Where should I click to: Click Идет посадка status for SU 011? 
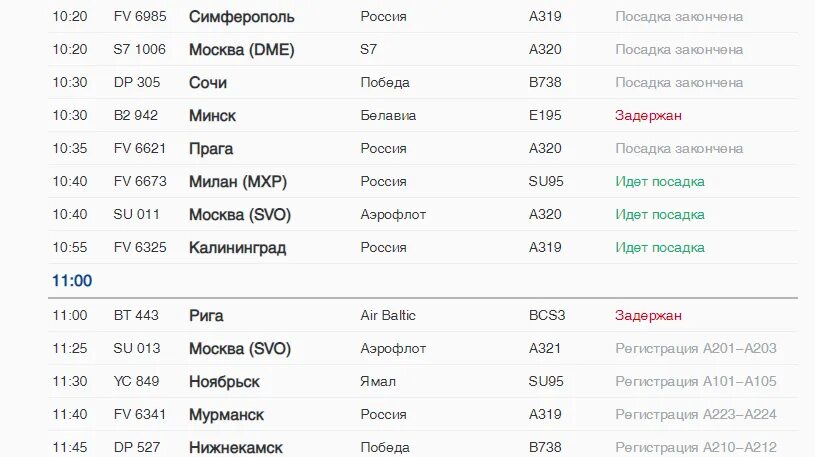tap(660, 214)
